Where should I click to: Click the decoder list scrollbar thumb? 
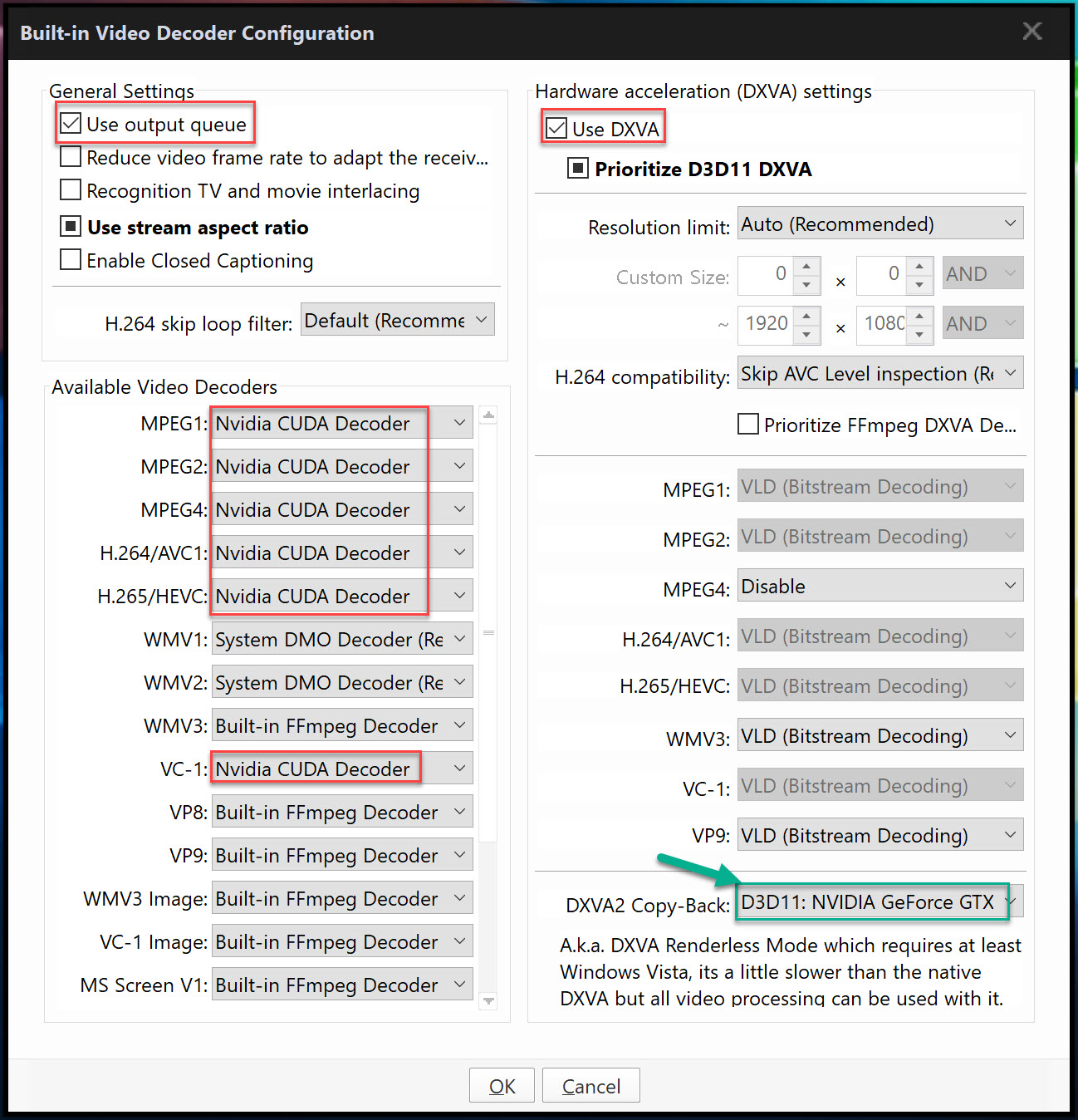(489, 633)
